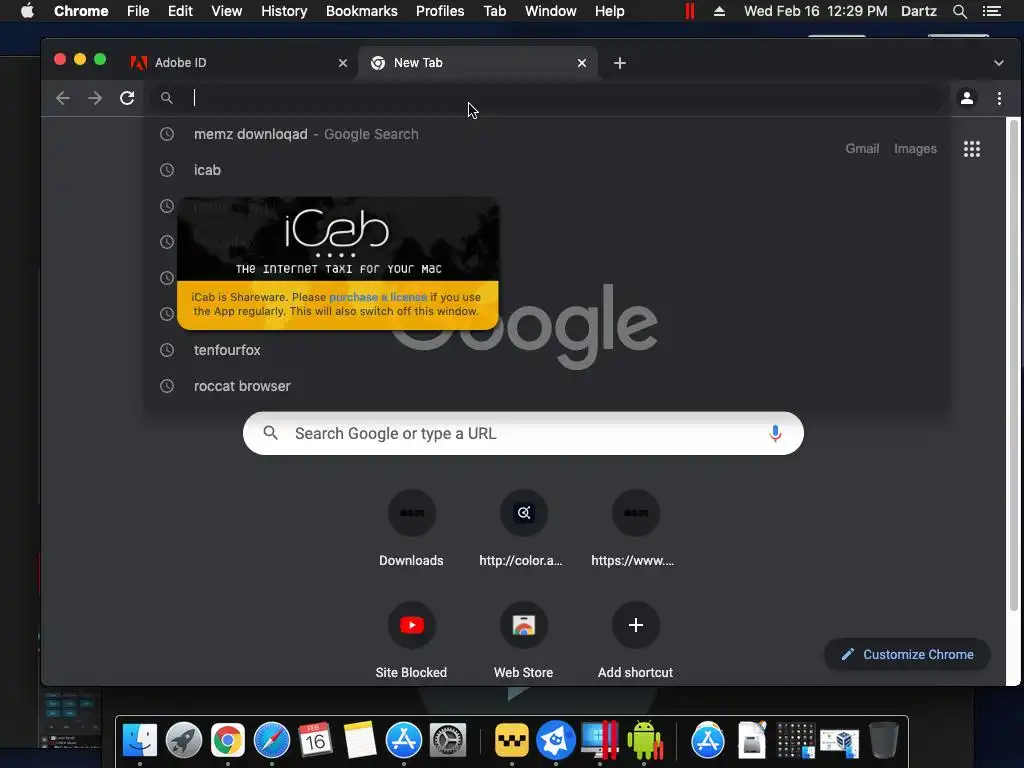Open the Chrome profile avatar button

click(x=967, y=98)
